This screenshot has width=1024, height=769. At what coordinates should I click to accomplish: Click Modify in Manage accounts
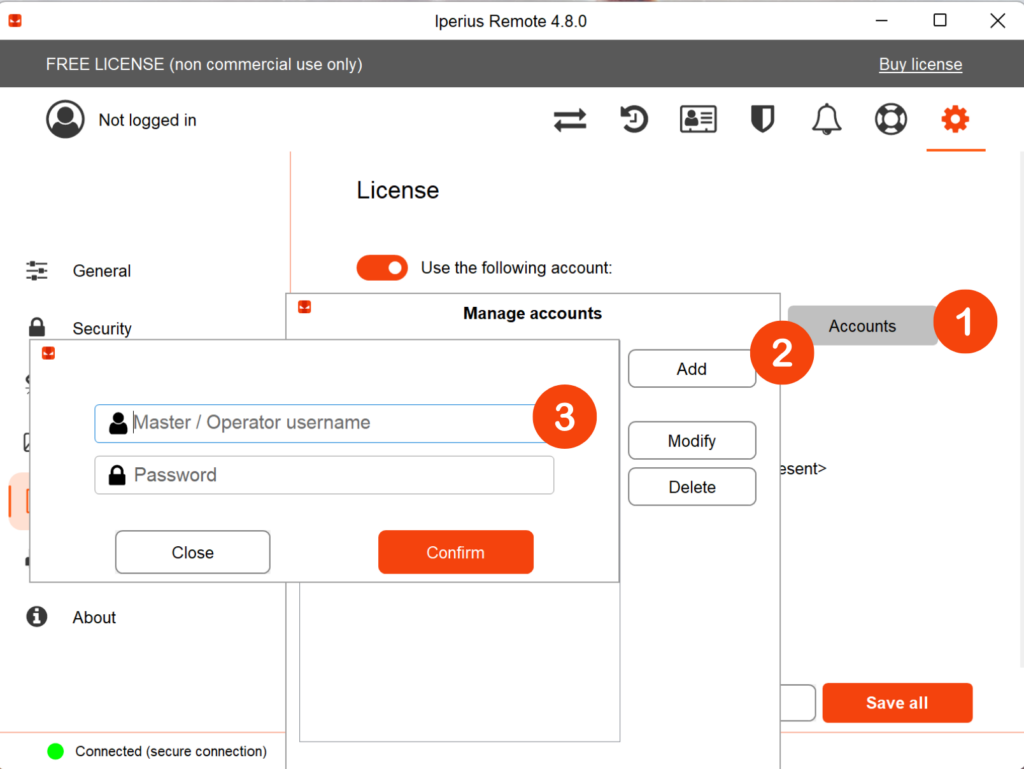tap(692, 441)
